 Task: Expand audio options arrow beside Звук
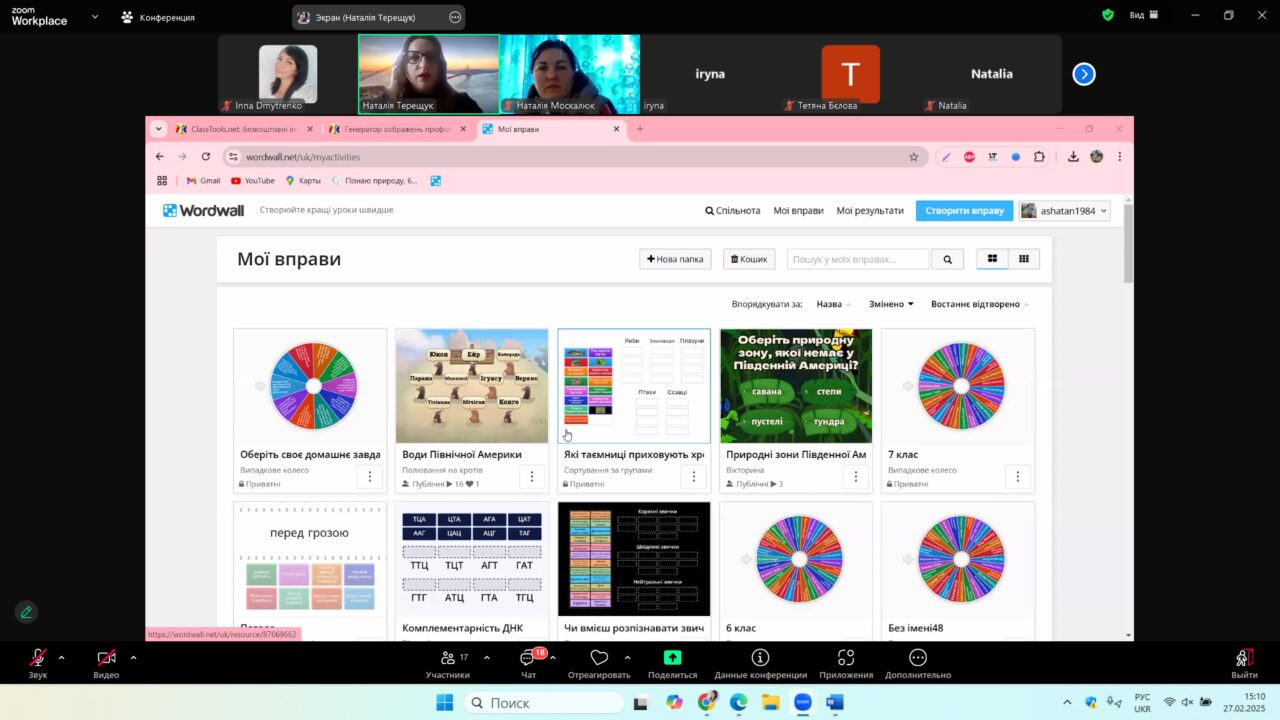click(x=61, y=658)
